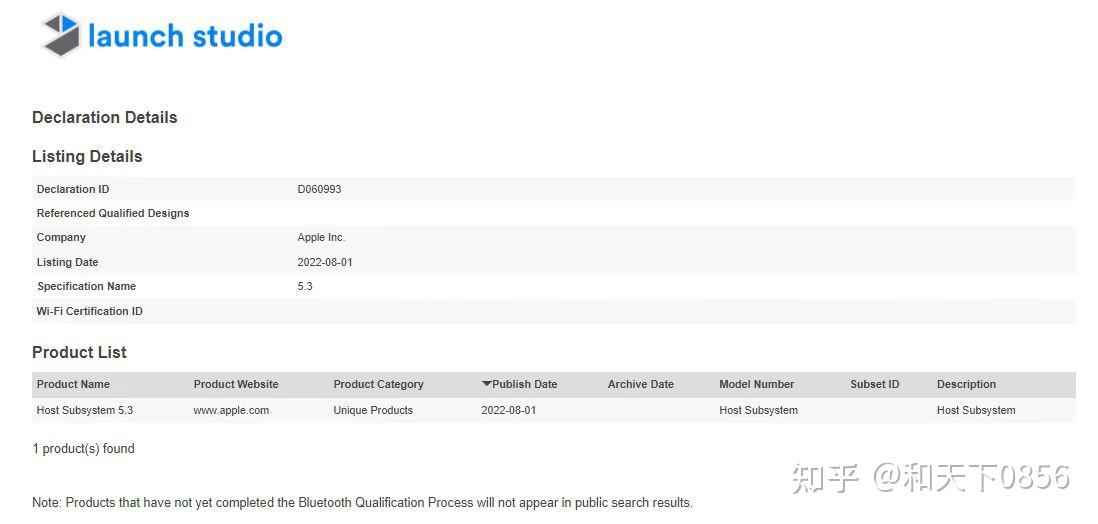Sort table by Publish Date header

click(524, 384)
